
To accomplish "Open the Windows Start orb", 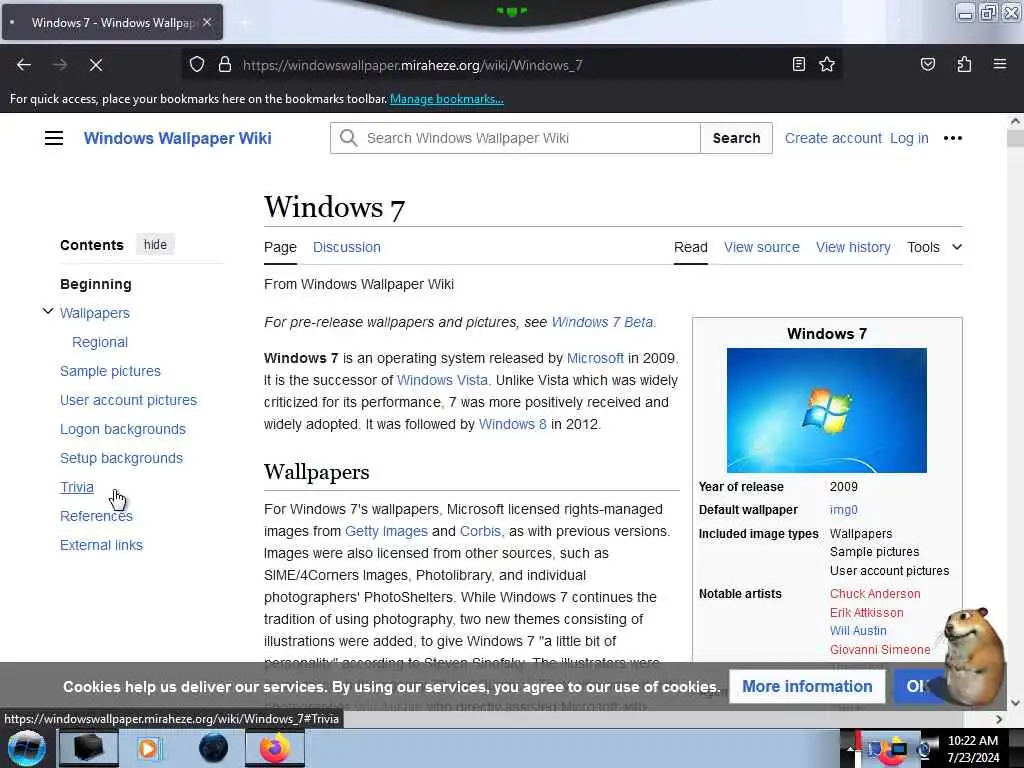I will pyautogui.click(x=27, y=748).
